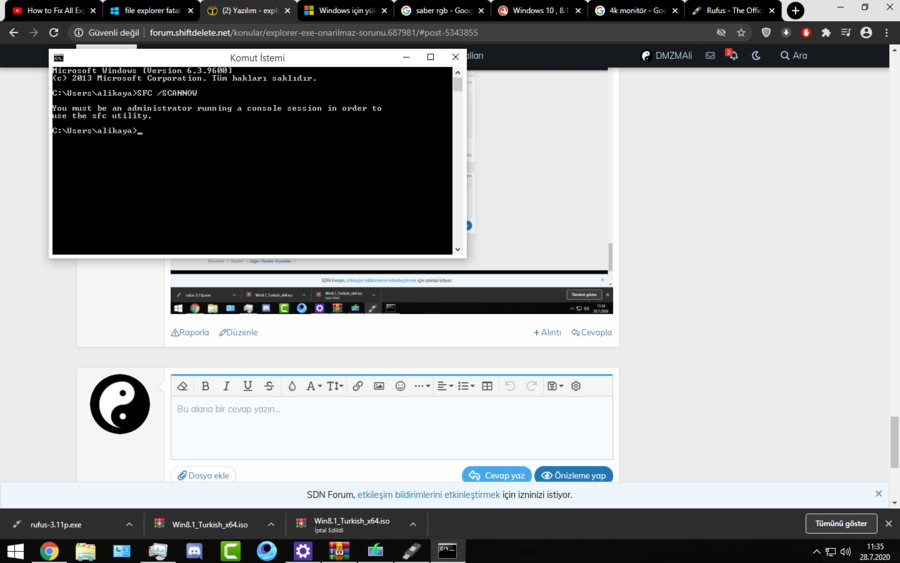Expand the more options ellipsis dropdown
This screenshot has height=563, width=900.
click(422, 386)
